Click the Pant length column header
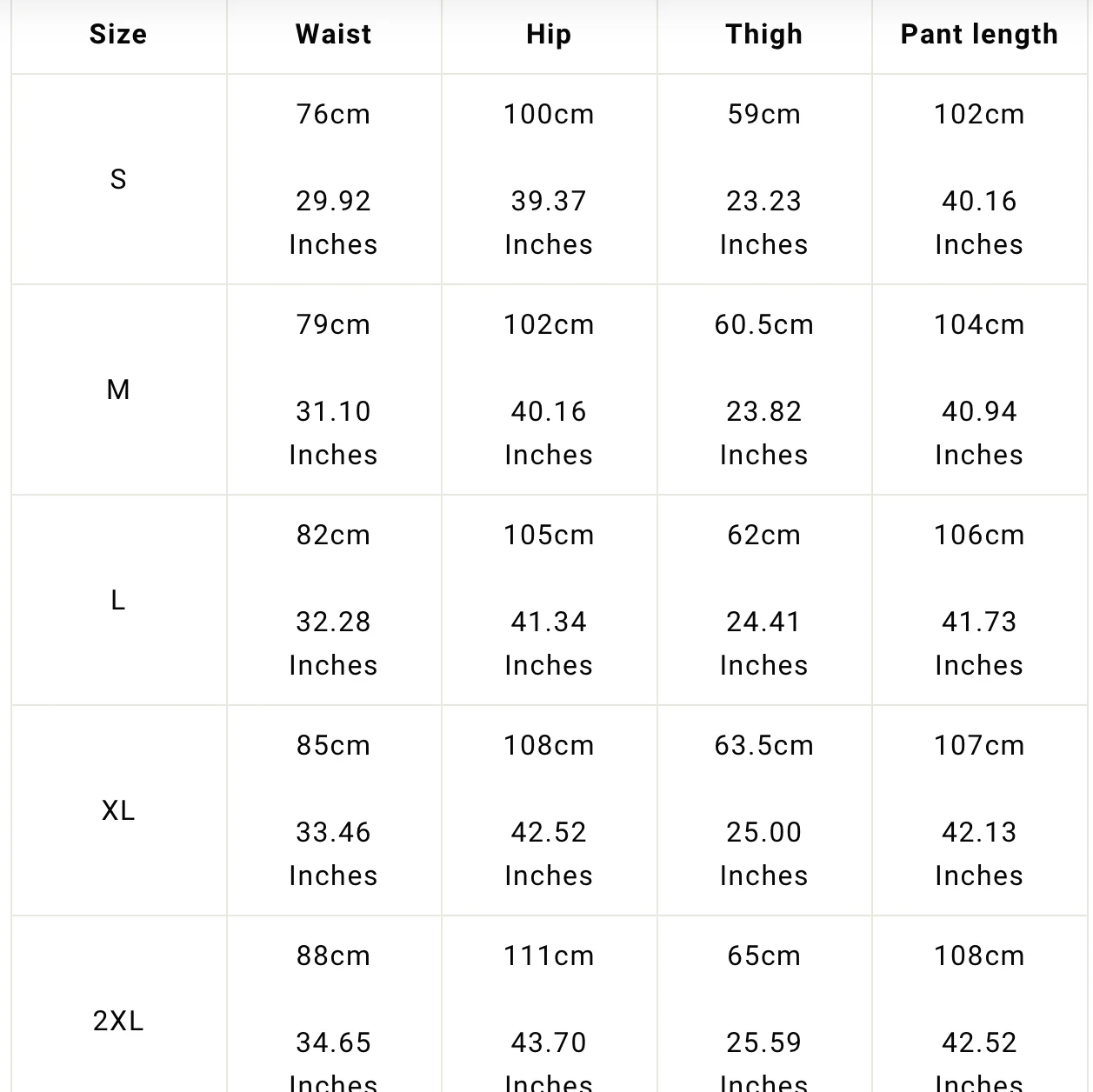The image size is (1093, 1092). coord(979,35)
